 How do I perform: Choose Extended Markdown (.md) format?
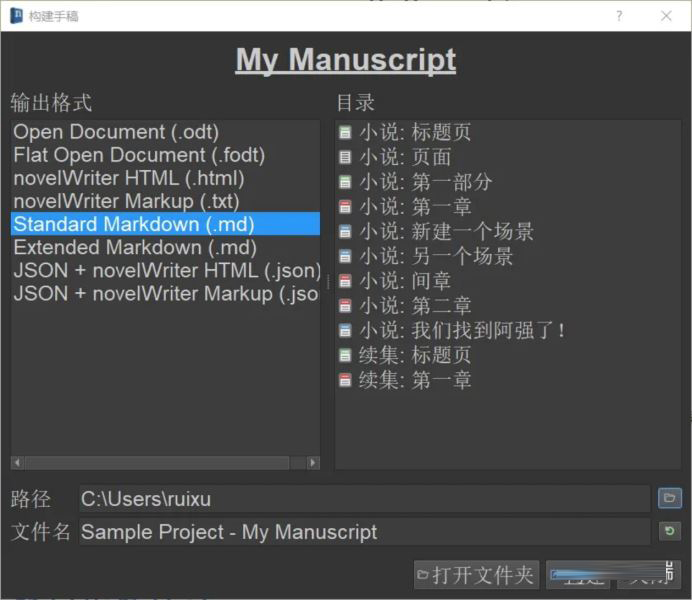click(165, 248)
